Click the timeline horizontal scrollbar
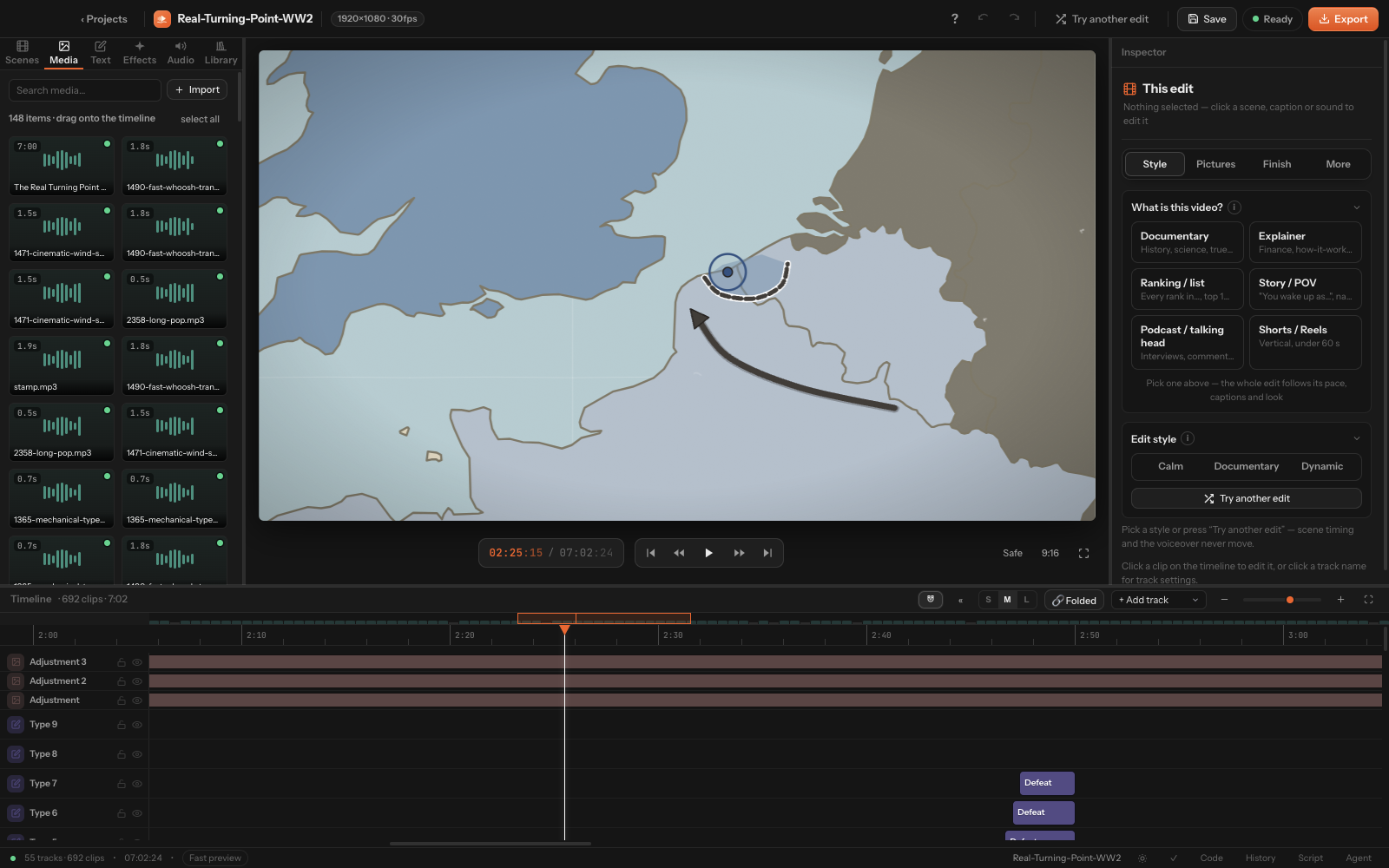 pos(490,843)
